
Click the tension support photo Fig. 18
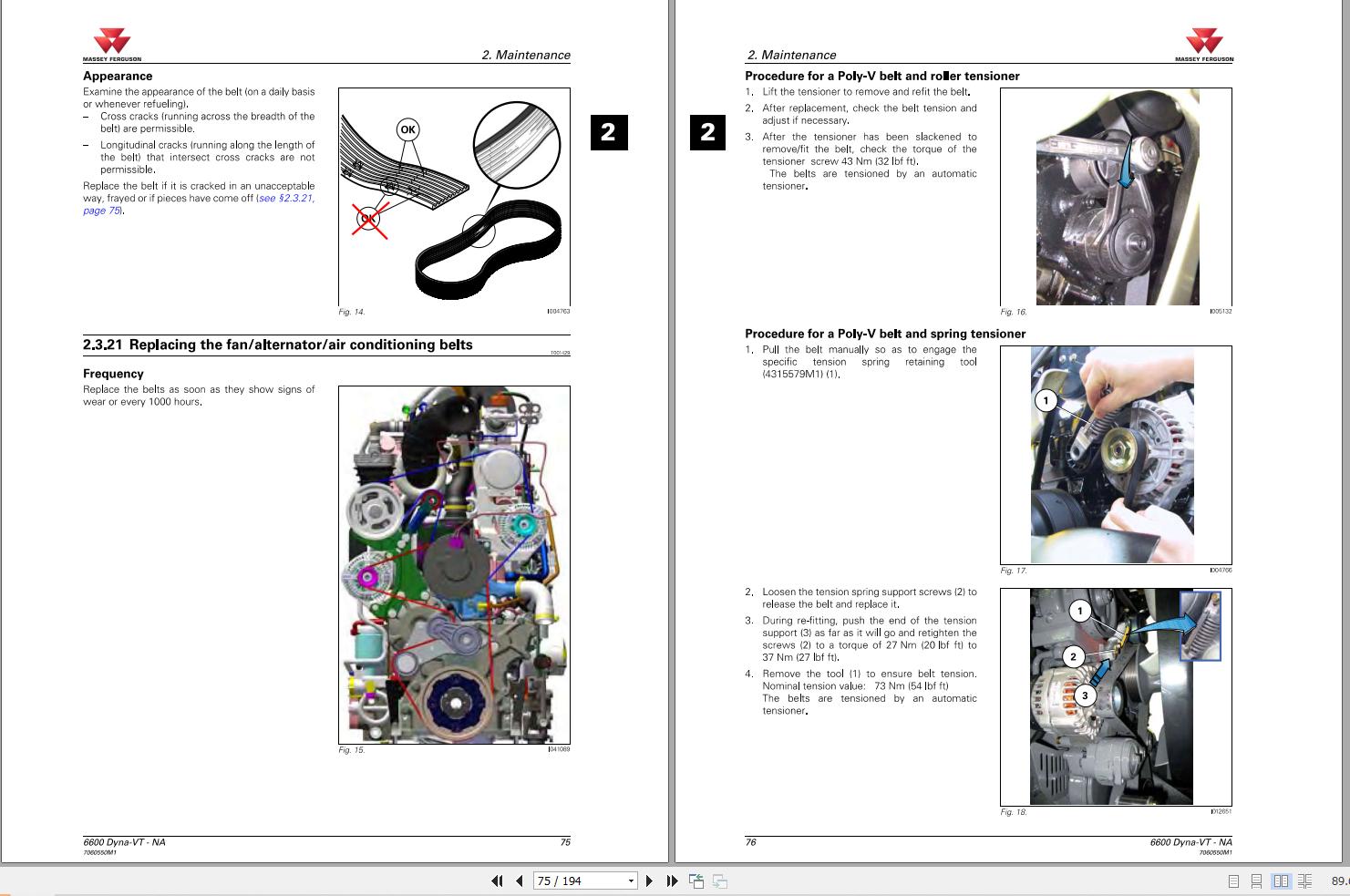coord(1116,697)
